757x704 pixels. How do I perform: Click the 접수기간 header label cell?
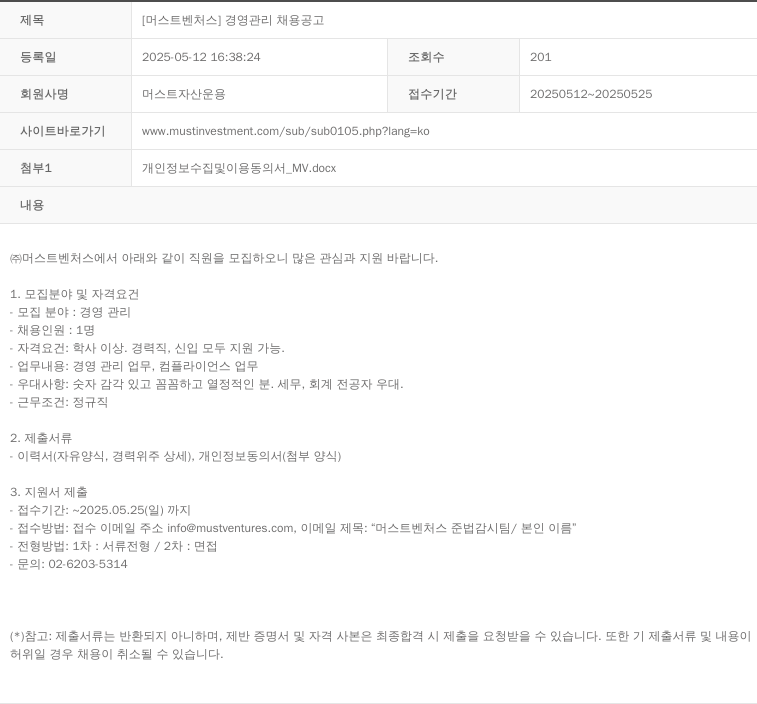pos(453,94)
